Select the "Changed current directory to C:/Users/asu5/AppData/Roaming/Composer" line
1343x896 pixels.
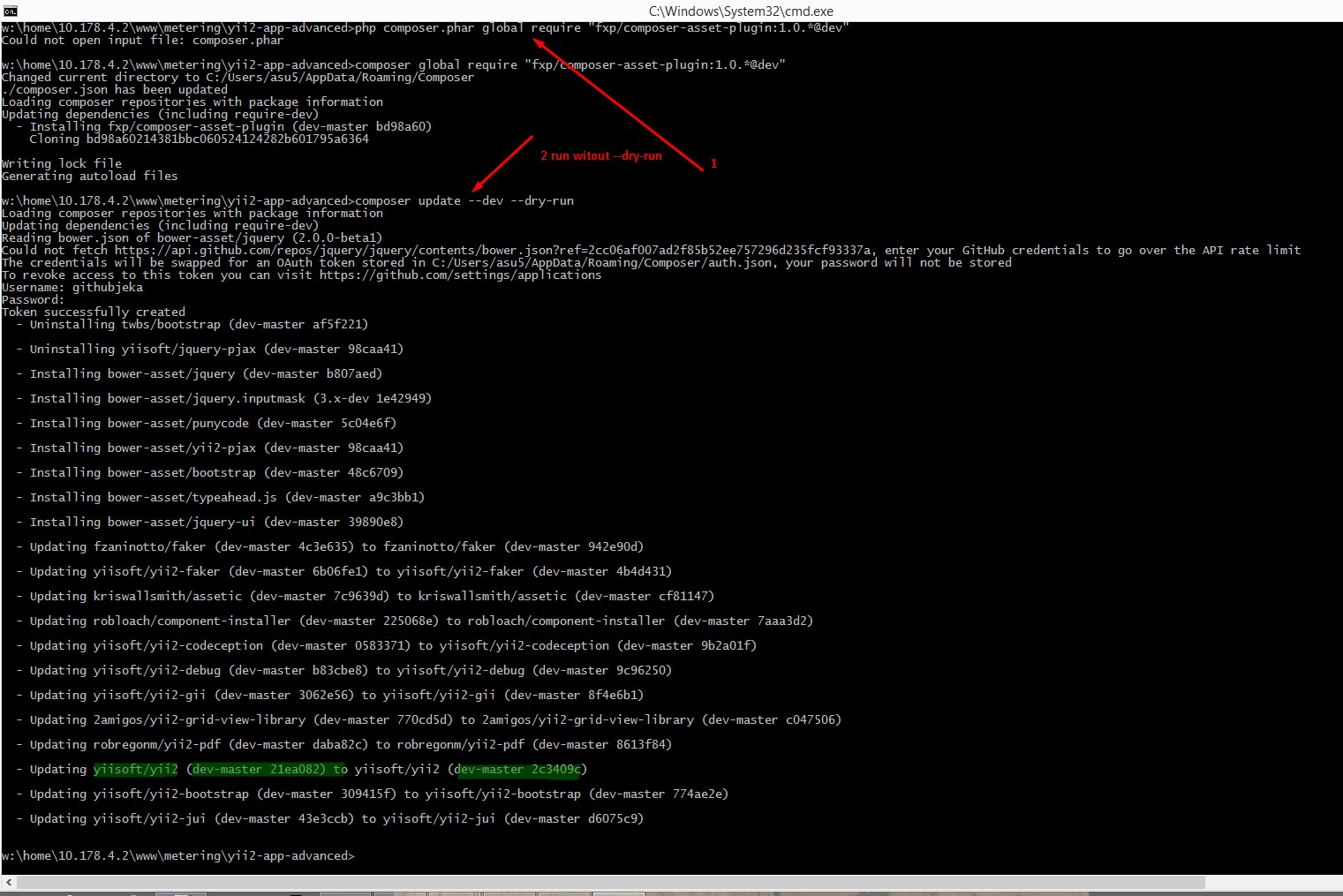238,77
